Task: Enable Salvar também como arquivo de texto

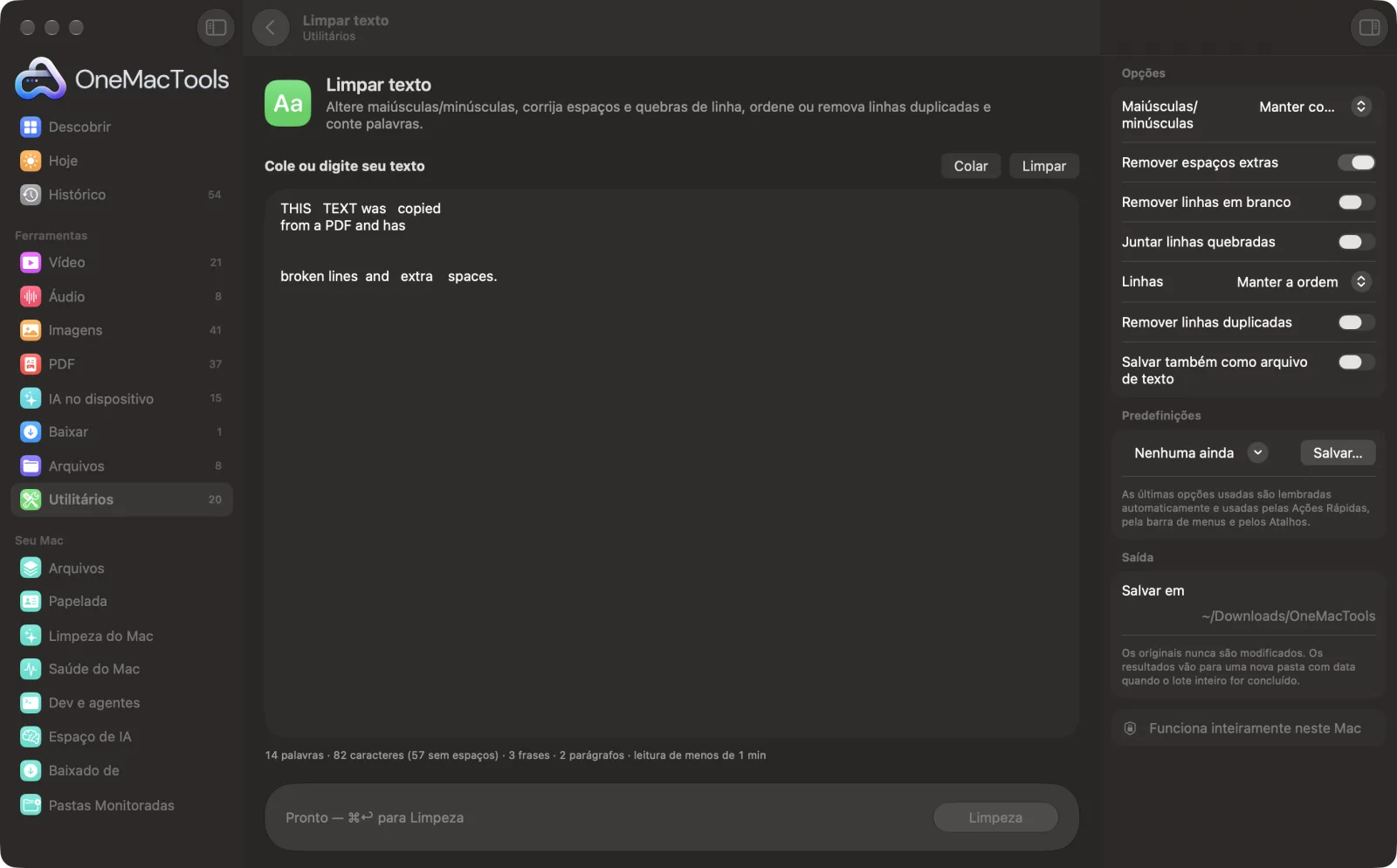Action: (1357, 362)
